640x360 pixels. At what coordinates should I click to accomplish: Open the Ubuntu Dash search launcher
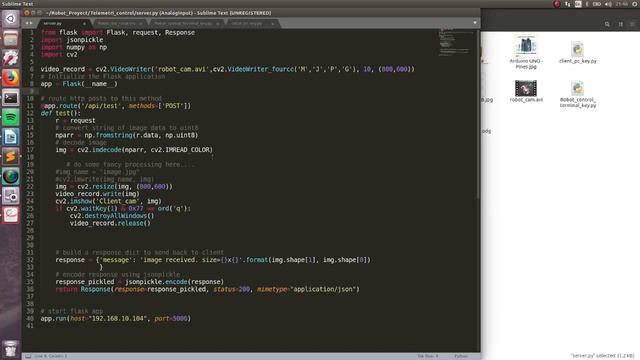tap(11, 19)
